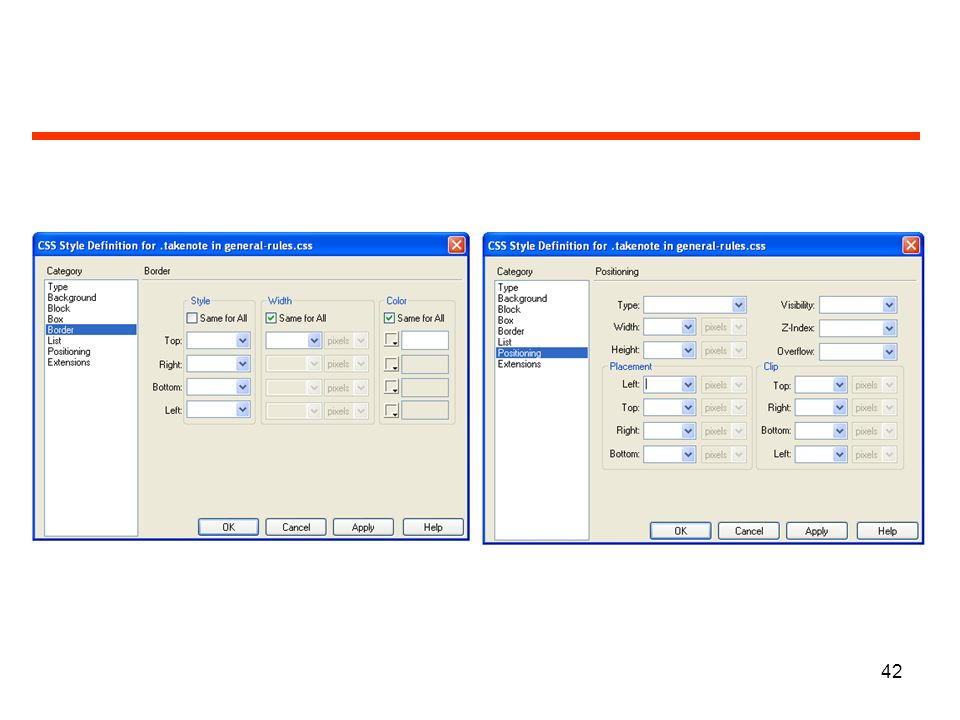Open the Placement Bottom dropdown
The width and height of the screenshot is (960, 720).
(x=688, y=454)
